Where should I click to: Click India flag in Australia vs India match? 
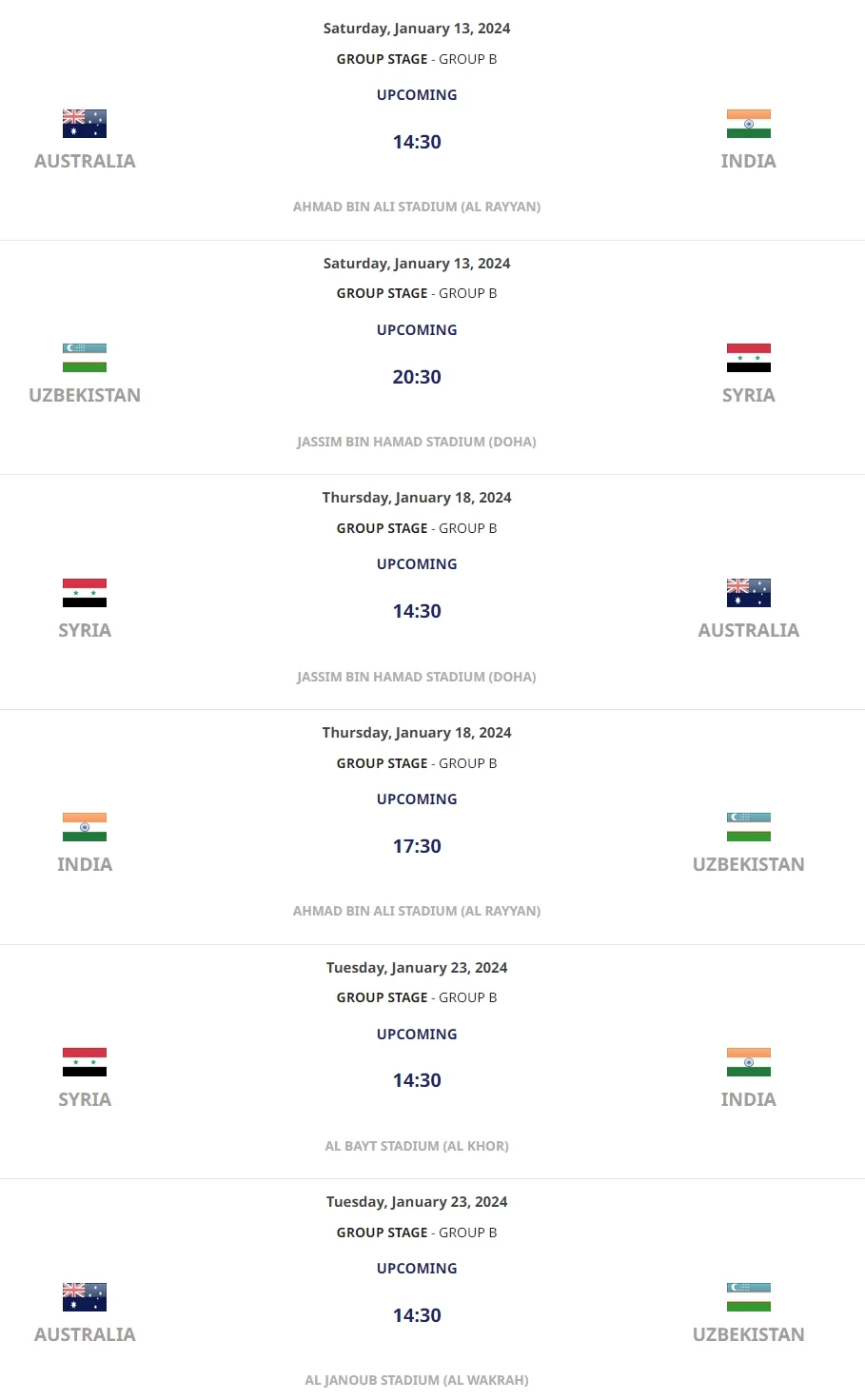pyautogui.click(x=748, y=124)
